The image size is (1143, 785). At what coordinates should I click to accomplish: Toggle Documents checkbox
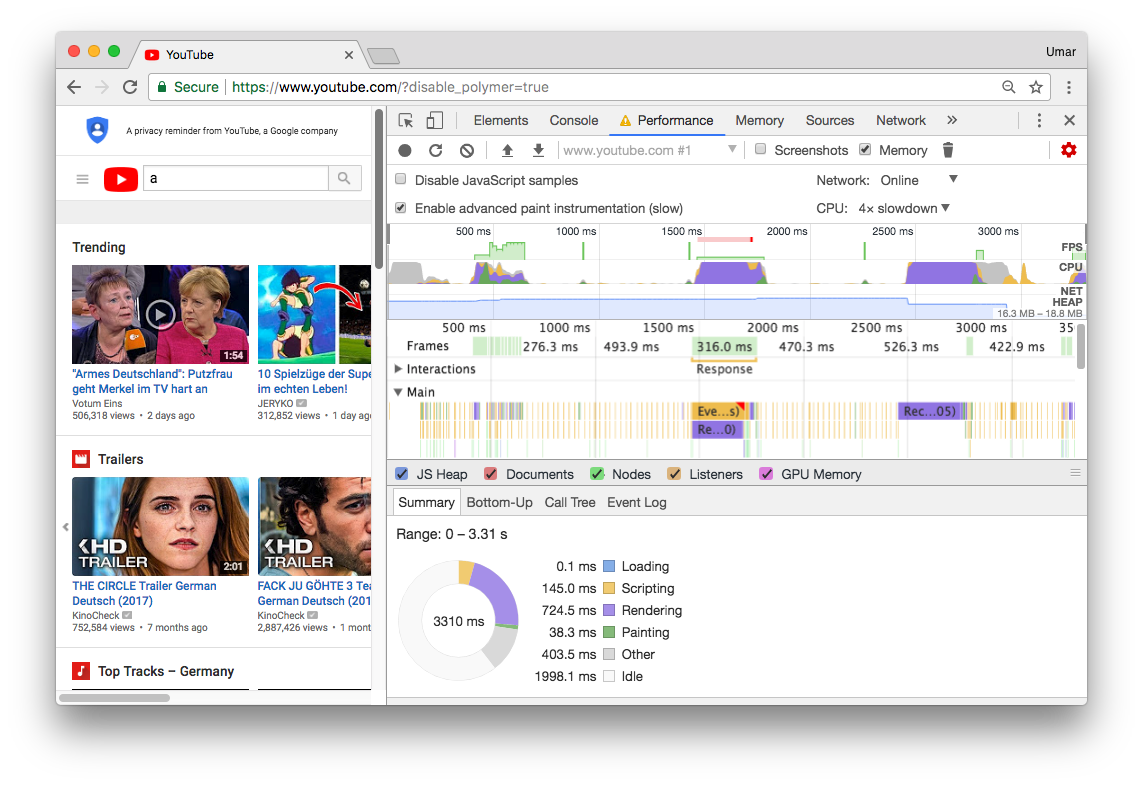coord(491,474)
